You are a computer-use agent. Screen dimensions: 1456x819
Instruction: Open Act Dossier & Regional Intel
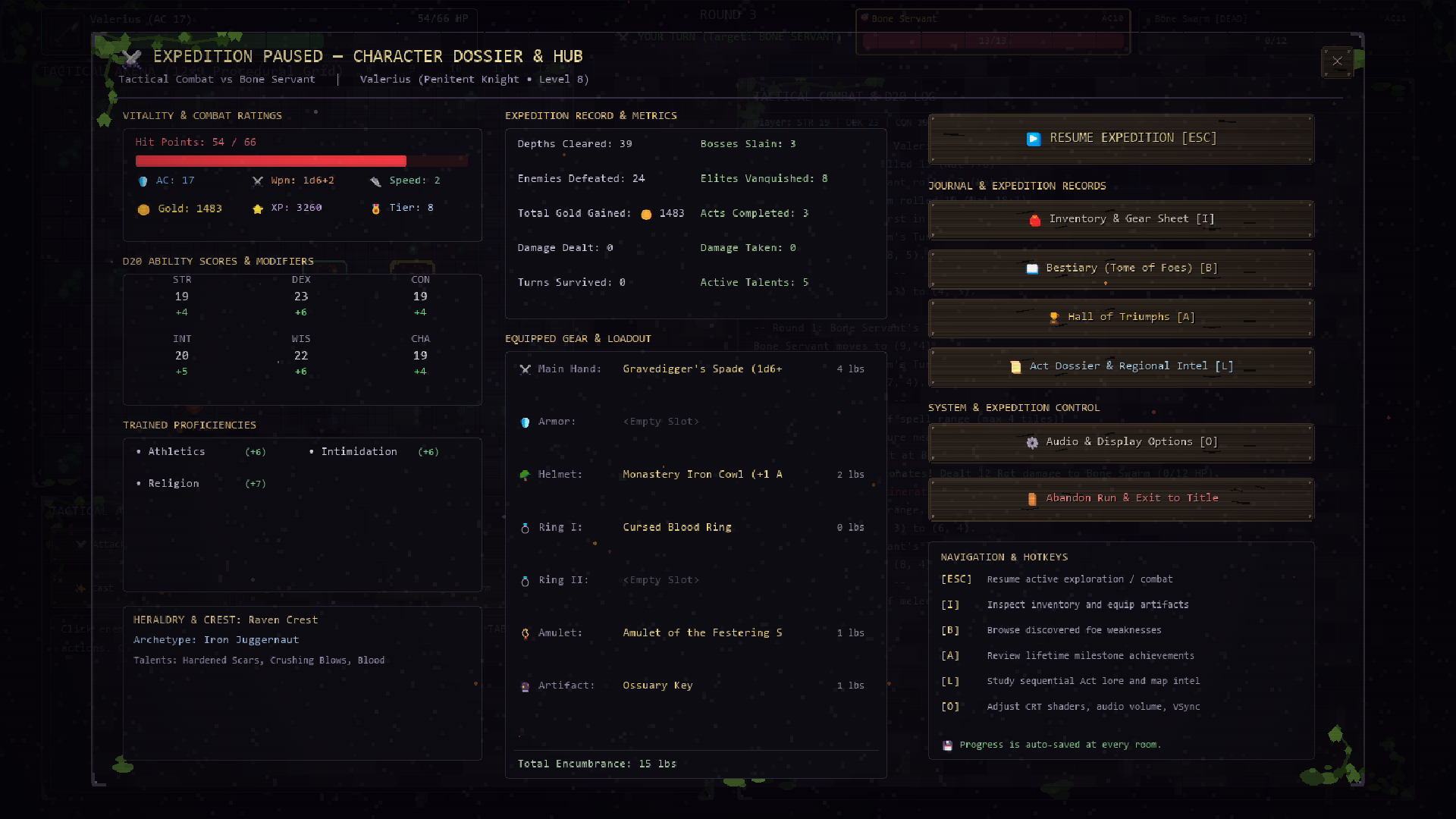point(1121,367)
